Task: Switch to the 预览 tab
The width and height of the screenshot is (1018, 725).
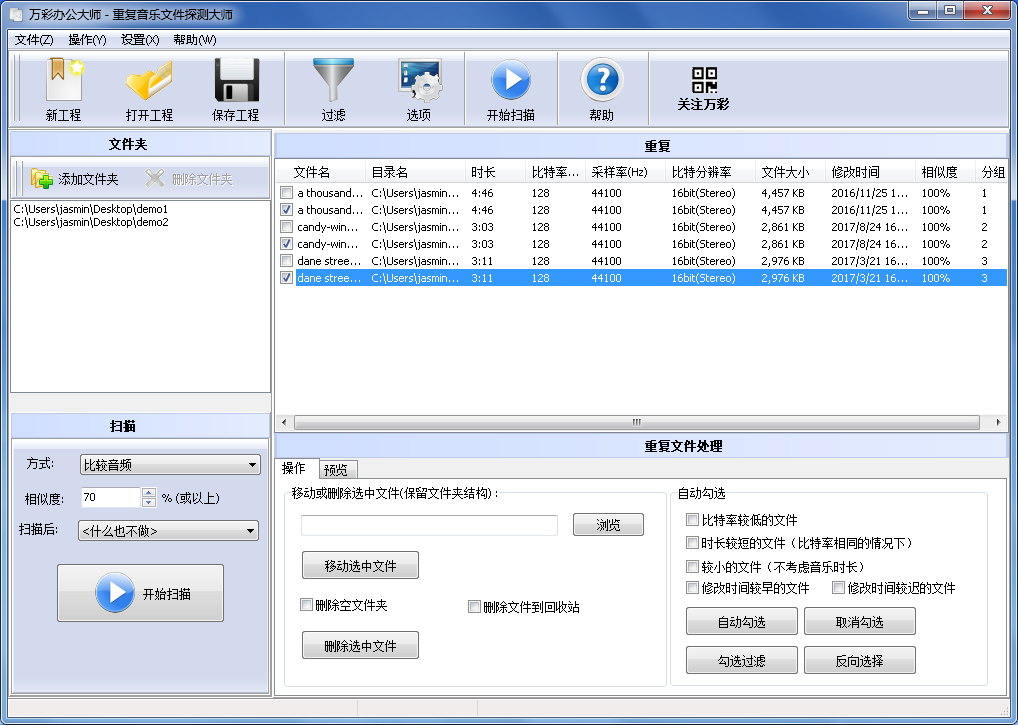Action: click(x=338, y=470)
